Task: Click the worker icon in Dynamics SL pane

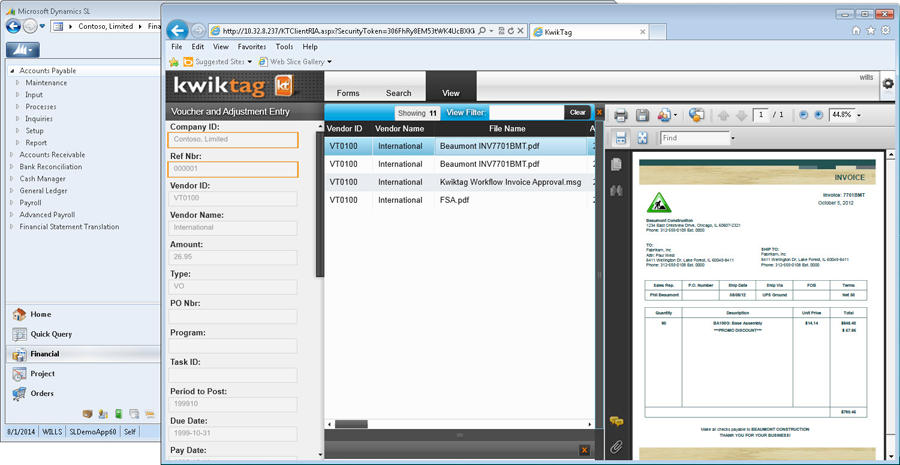Action: pos(103,413)
